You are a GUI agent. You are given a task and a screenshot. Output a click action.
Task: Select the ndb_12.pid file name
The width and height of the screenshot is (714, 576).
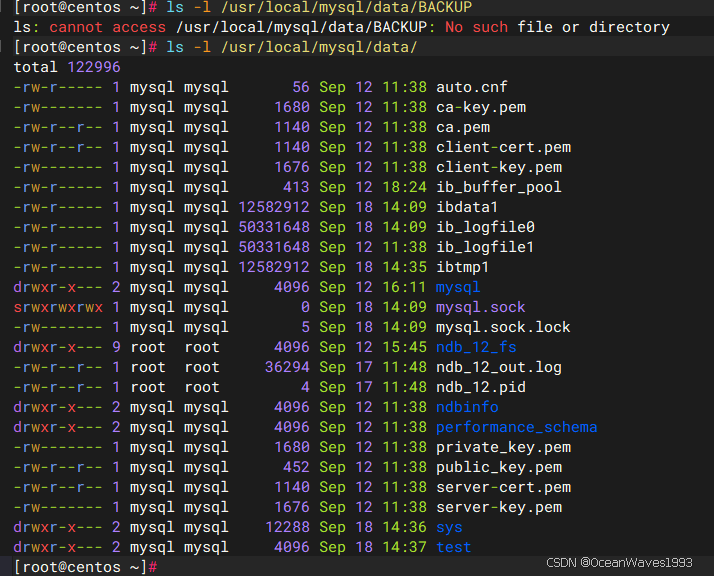[x=481, y=387]
